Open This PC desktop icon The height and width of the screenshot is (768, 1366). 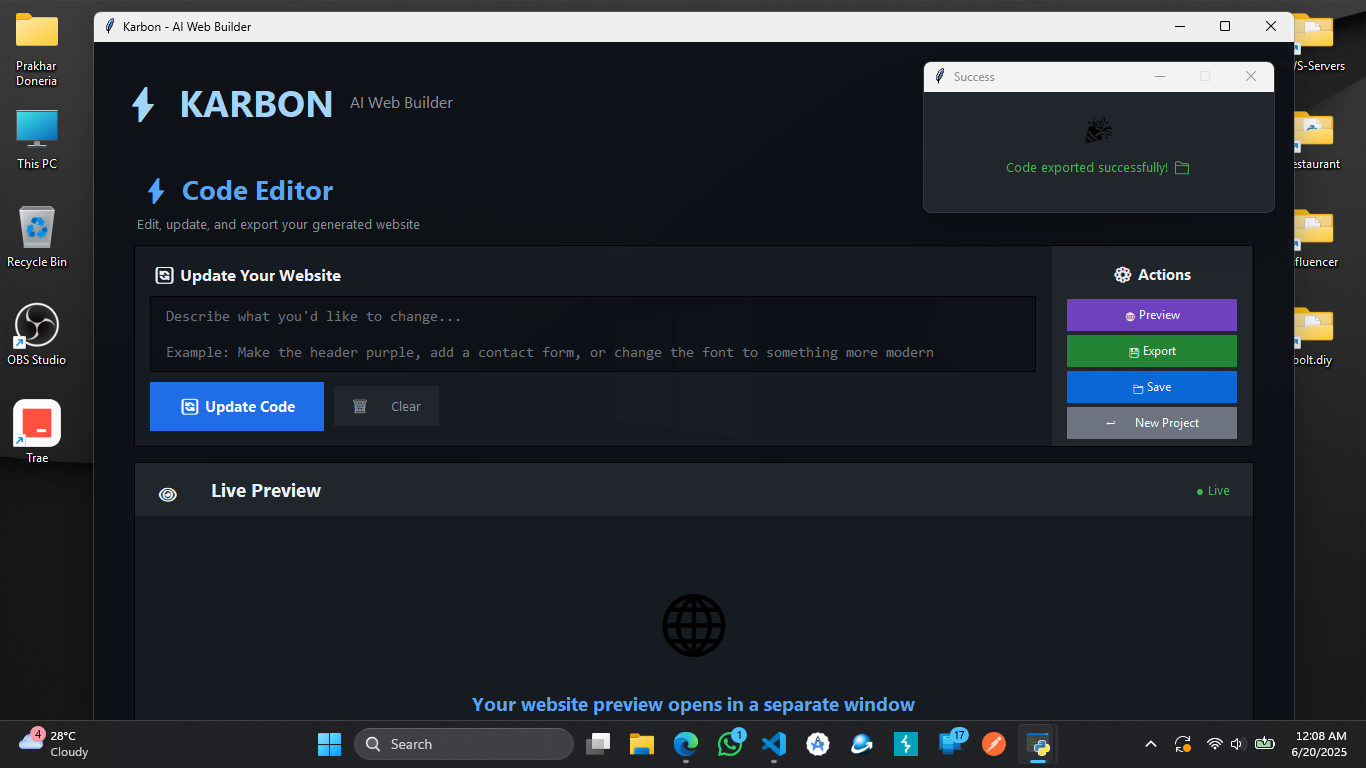click(x=37, y=139)
